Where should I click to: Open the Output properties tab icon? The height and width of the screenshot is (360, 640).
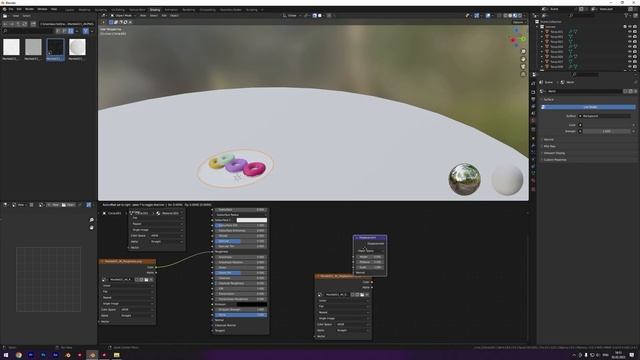533,99
